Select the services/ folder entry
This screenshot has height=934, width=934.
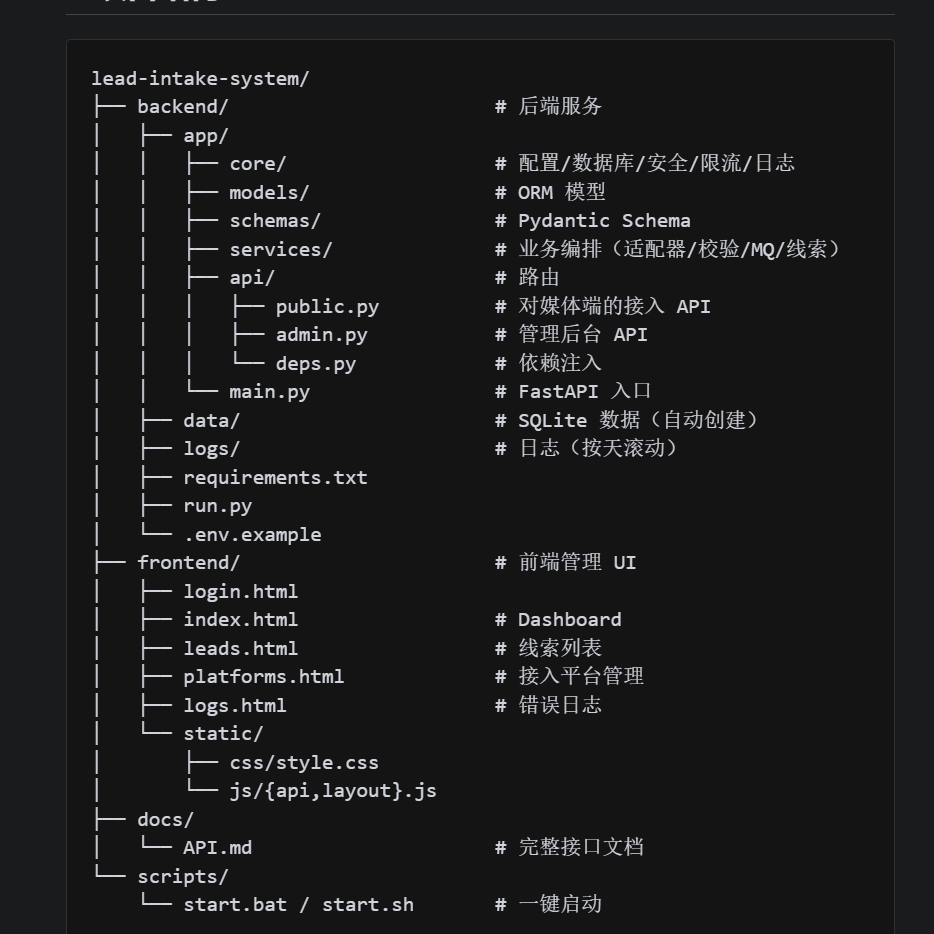281,250
